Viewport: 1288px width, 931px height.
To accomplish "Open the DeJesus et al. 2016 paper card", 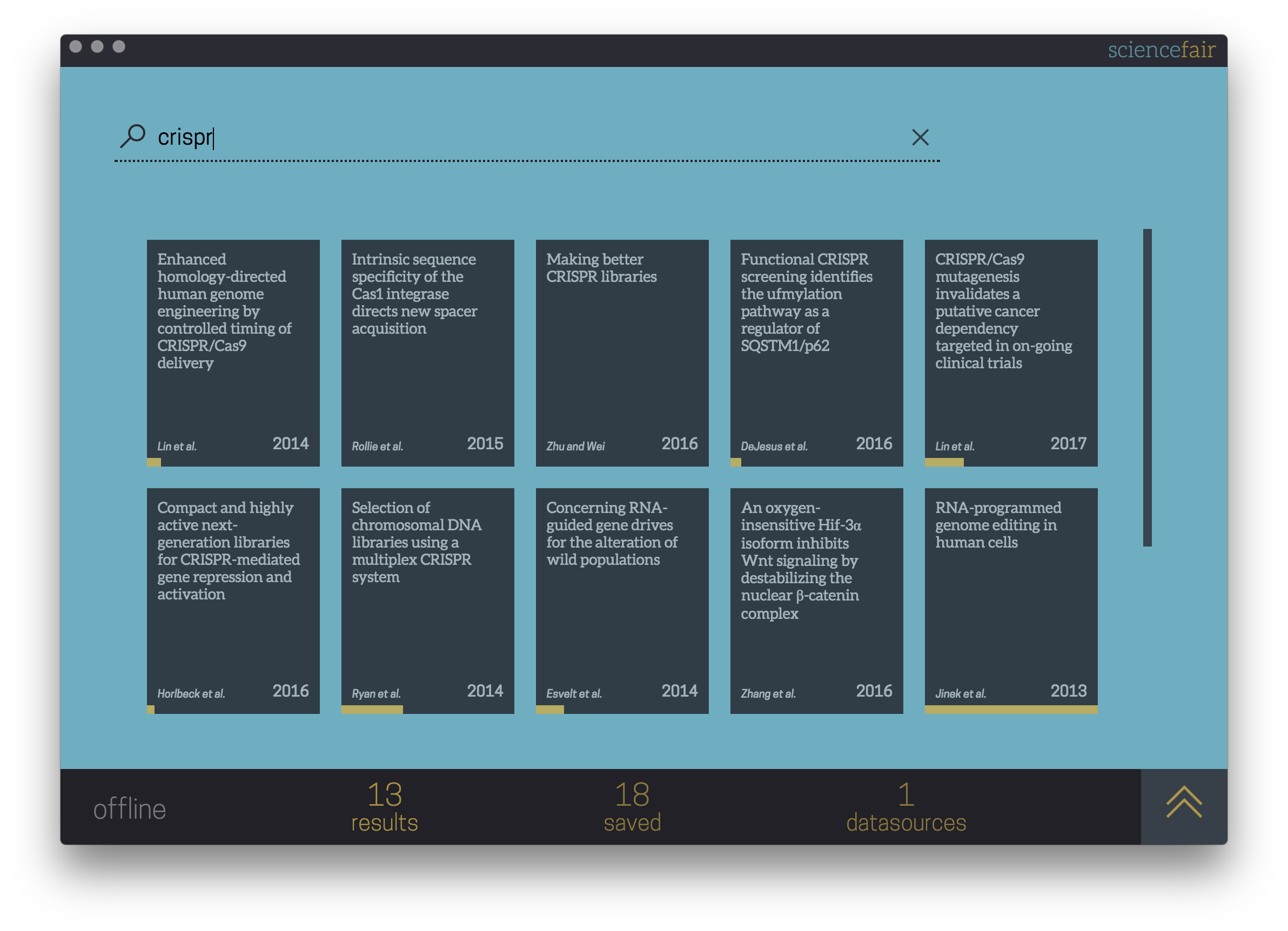I will (816, 352).
